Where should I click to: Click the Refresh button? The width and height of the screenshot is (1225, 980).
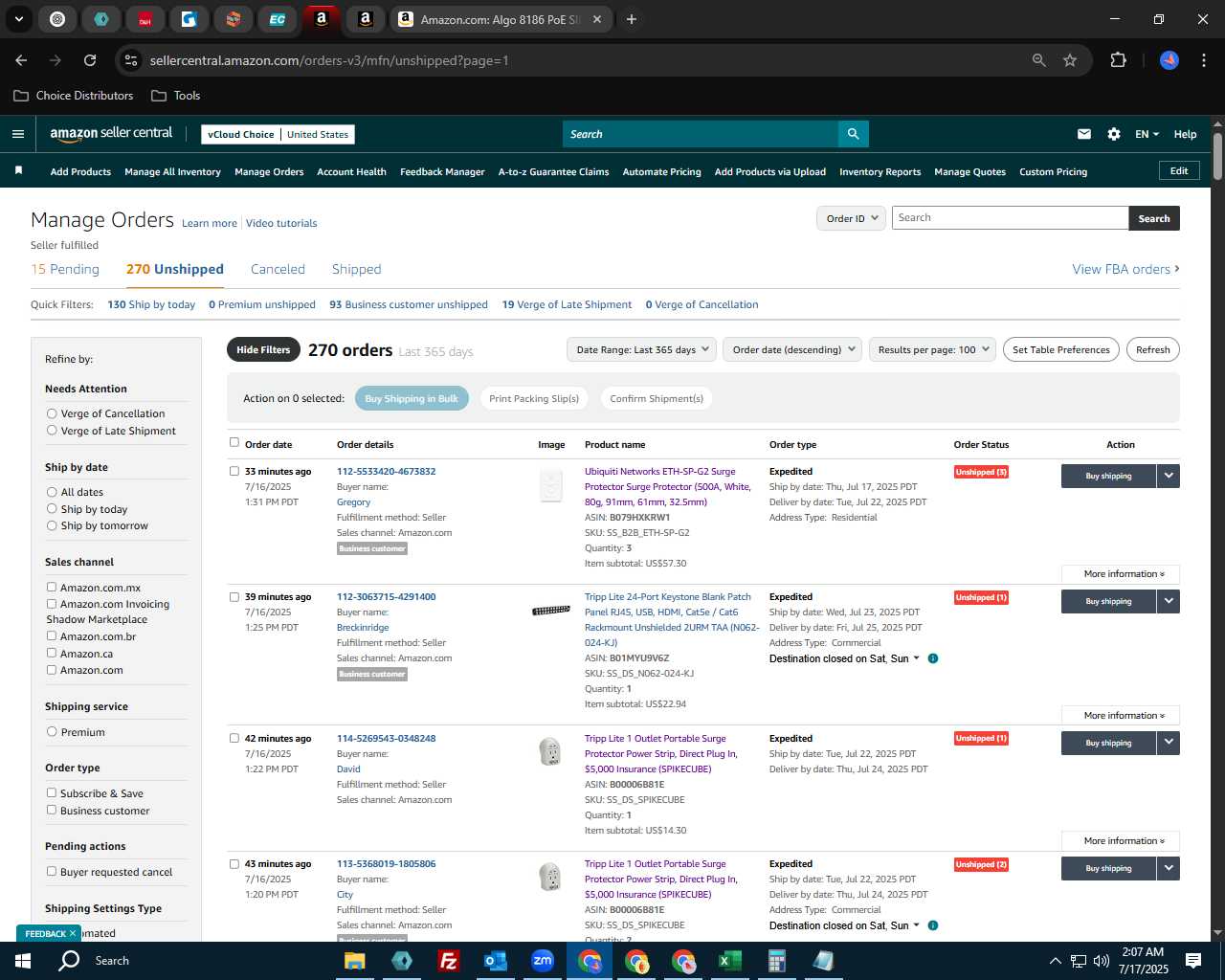1152,349
